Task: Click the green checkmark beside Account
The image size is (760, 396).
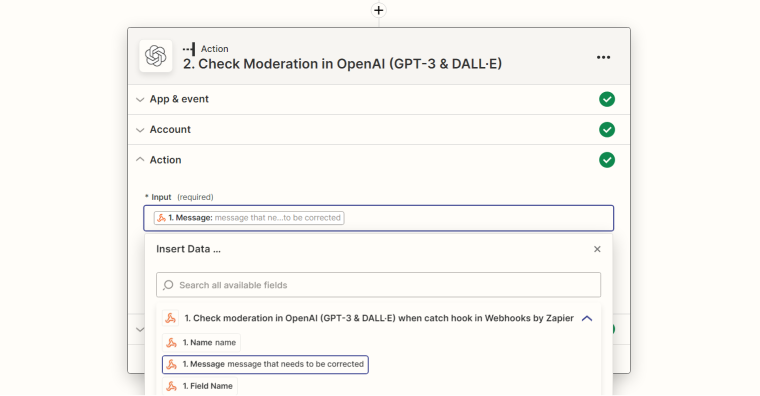Action: [607, 130]
